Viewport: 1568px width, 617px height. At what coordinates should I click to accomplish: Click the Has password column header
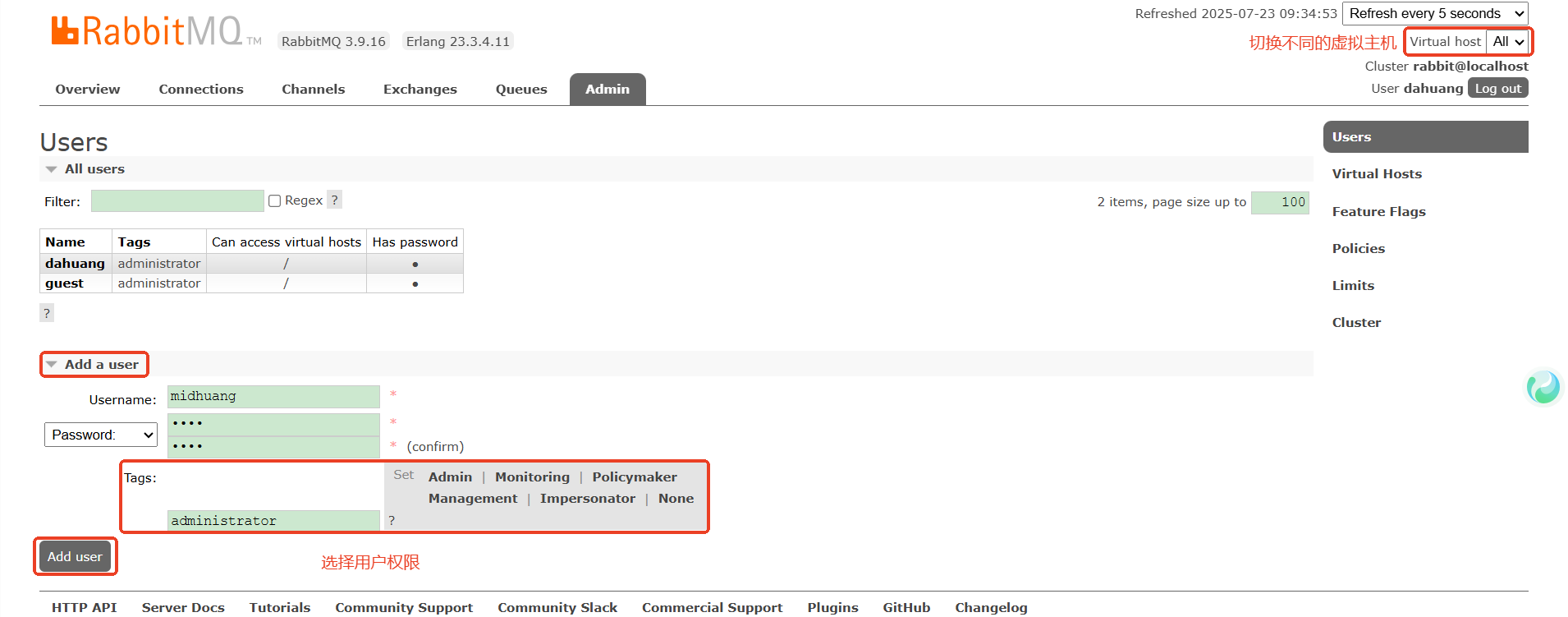tap(415, 242)
